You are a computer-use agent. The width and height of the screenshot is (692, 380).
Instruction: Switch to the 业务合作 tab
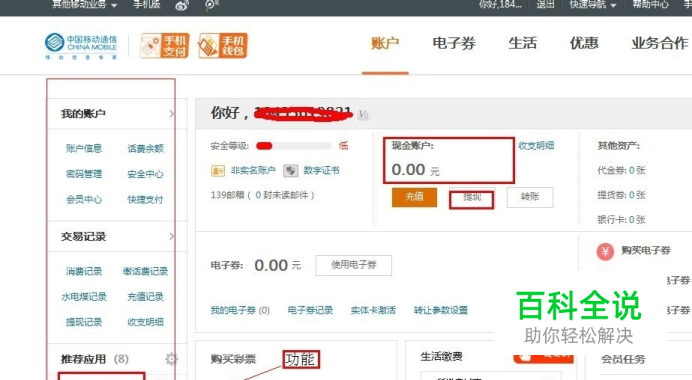click(659, 43)
